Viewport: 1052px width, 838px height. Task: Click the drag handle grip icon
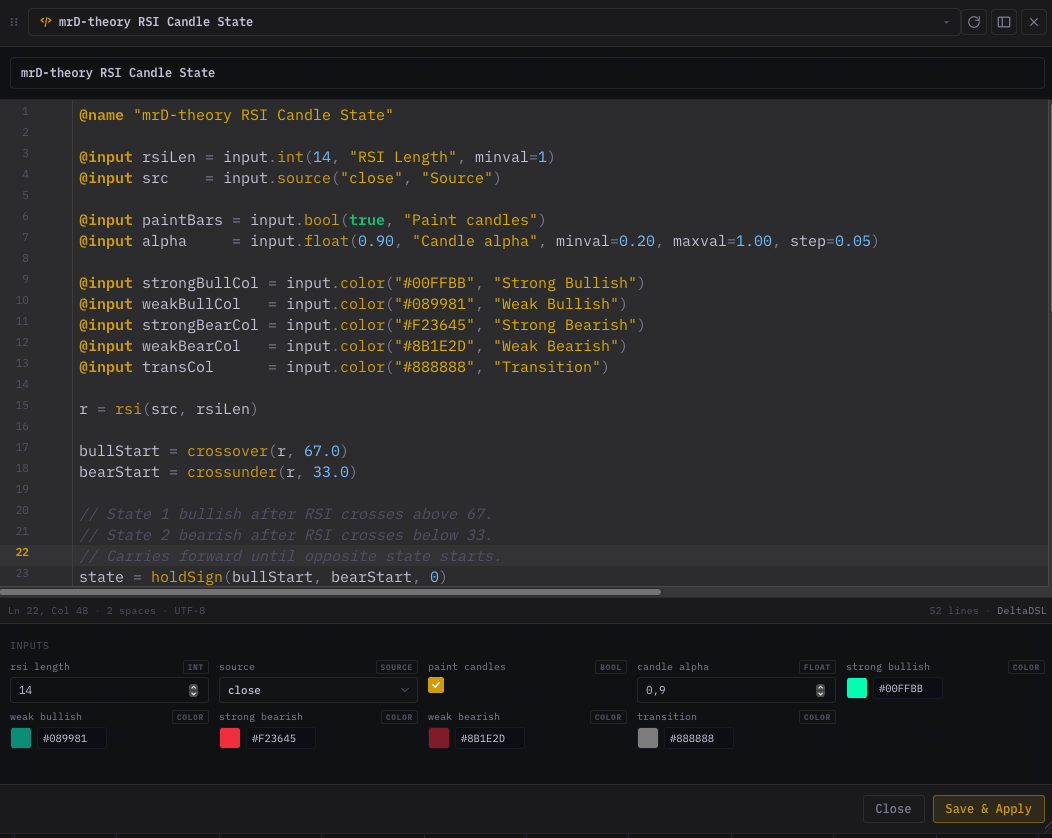tap(13, 22)
